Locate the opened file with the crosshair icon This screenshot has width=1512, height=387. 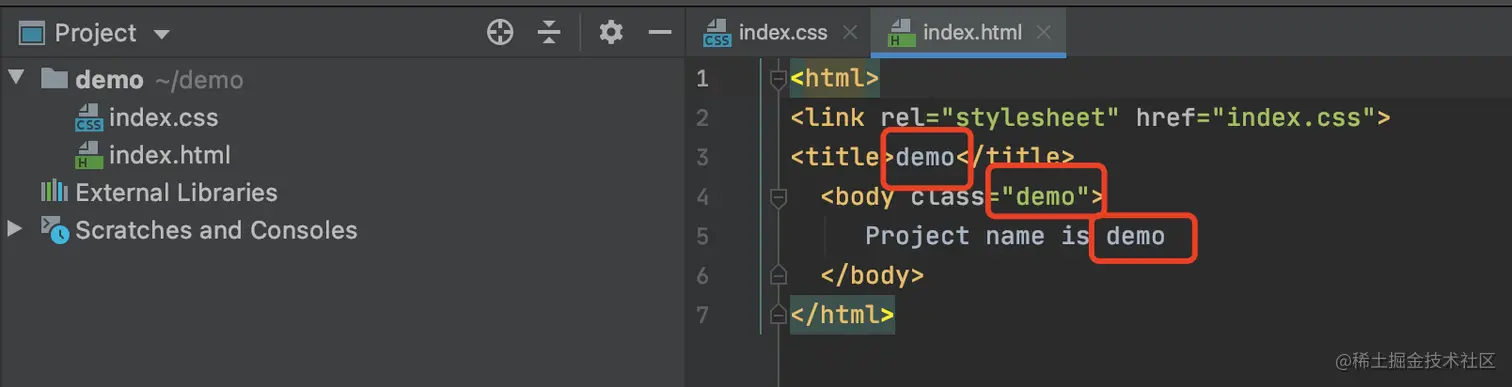499,33
